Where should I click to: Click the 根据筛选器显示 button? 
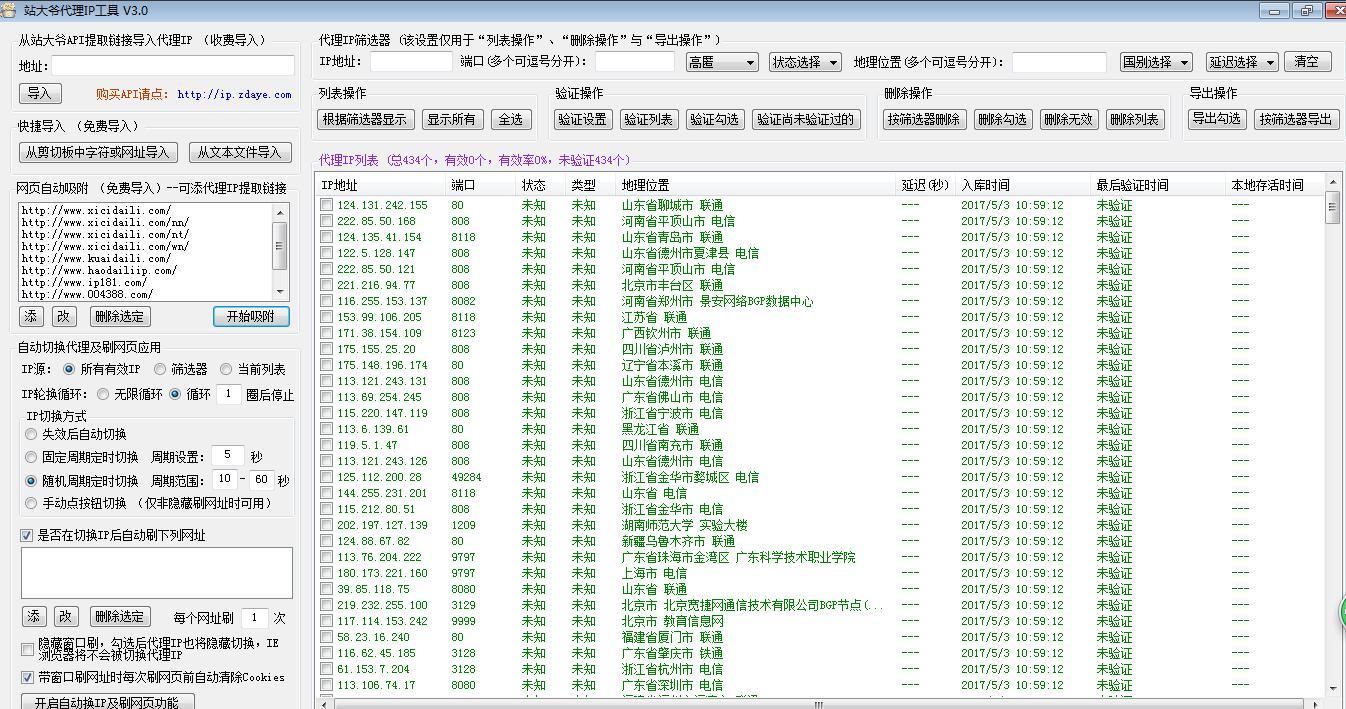tap(365, 119)
